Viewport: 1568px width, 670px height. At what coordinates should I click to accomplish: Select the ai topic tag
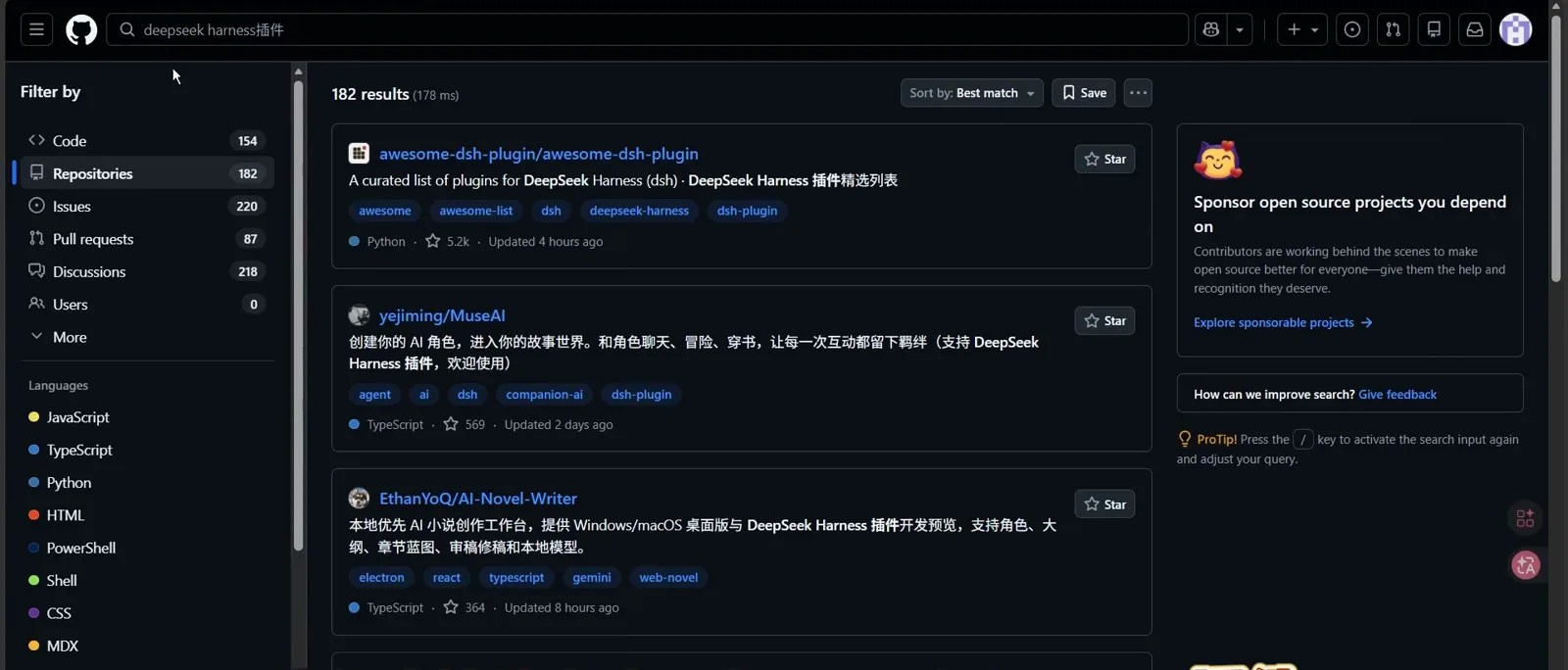click(x=424, y=395)
